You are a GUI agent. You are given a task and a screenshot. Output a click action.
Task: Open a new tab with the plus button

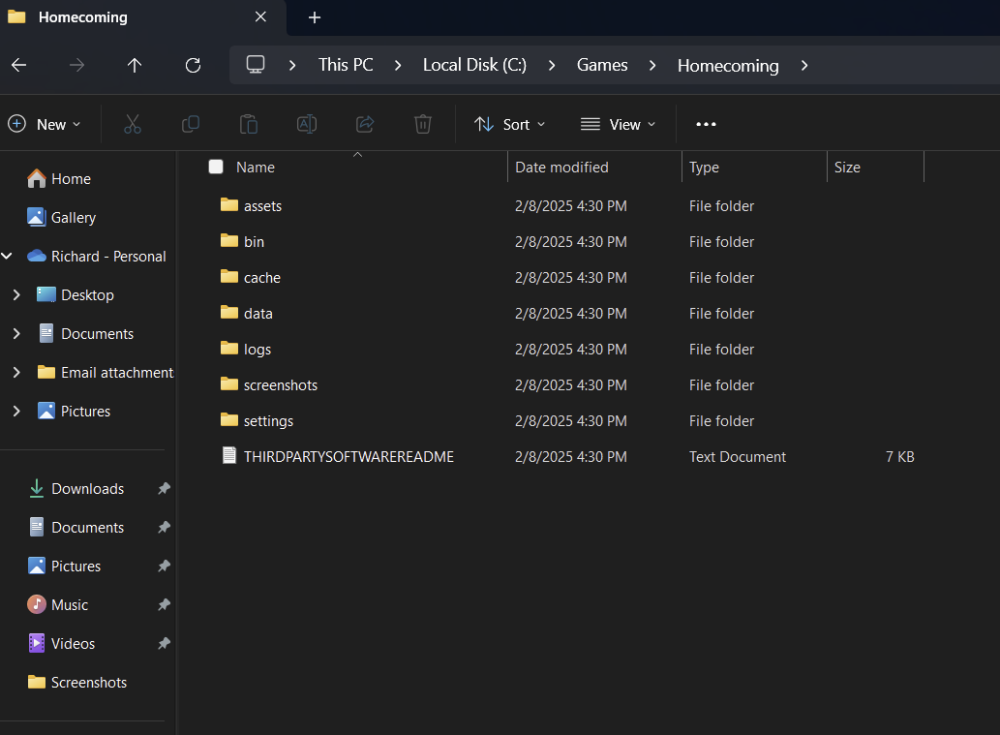point(314,17)
